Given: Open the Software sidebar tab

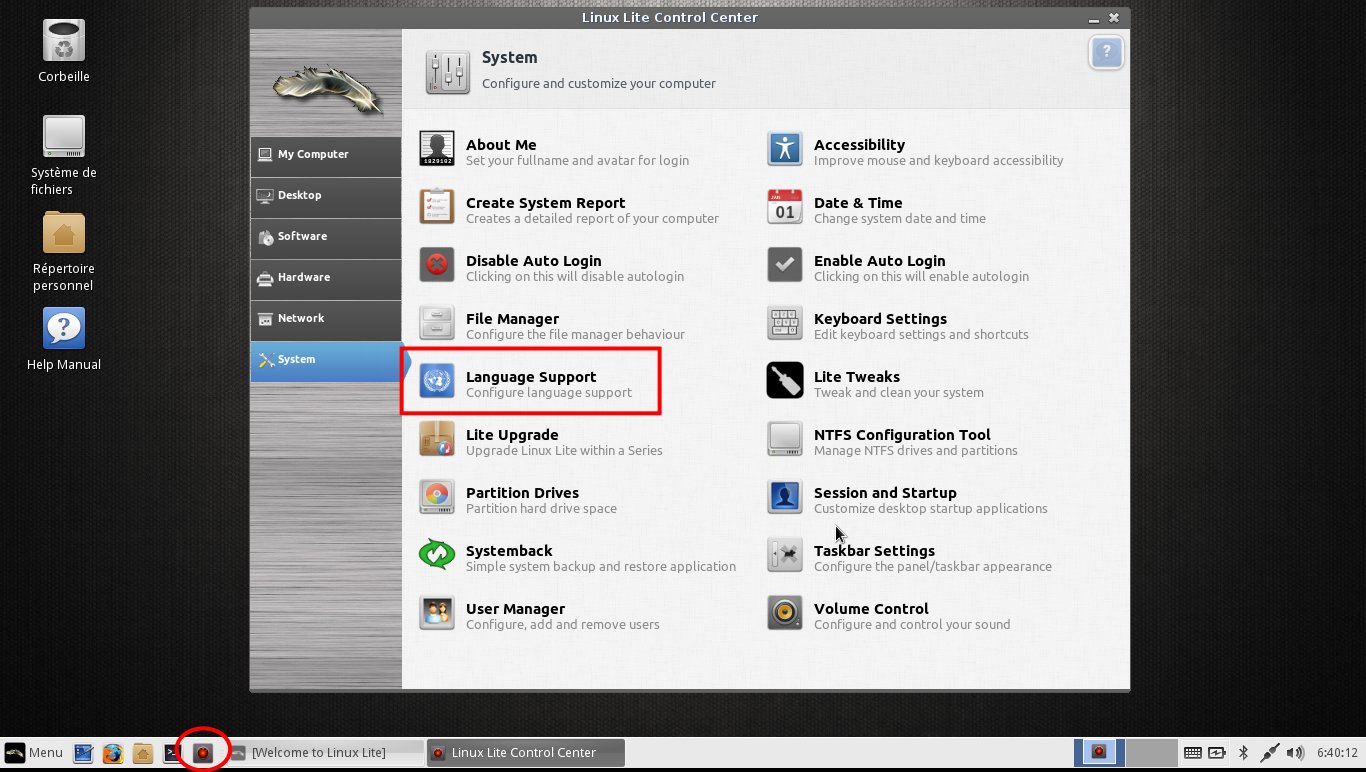Looking at the screenshot, I should coord(325,237).
